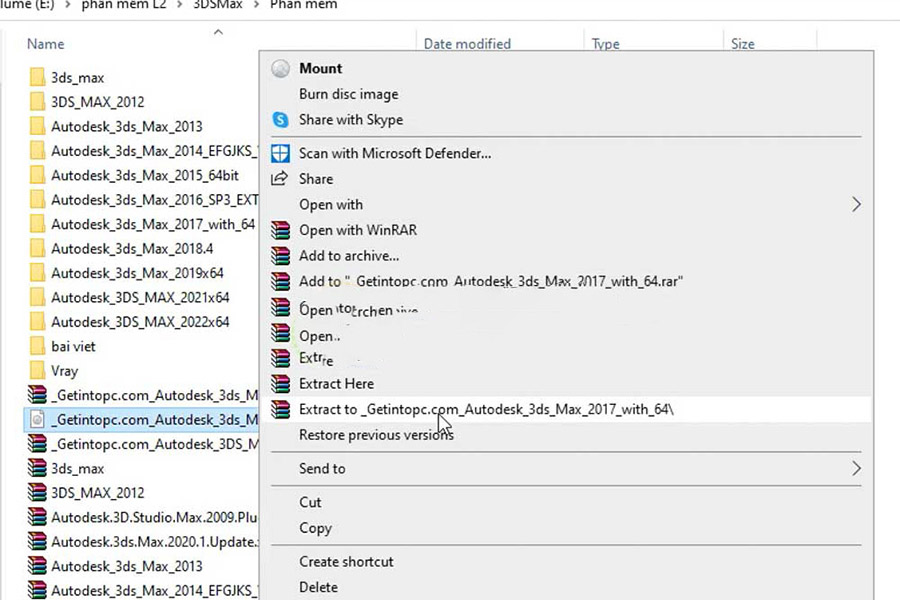
Task: Choose Delete from the context menu
Action: coord(318,587)
